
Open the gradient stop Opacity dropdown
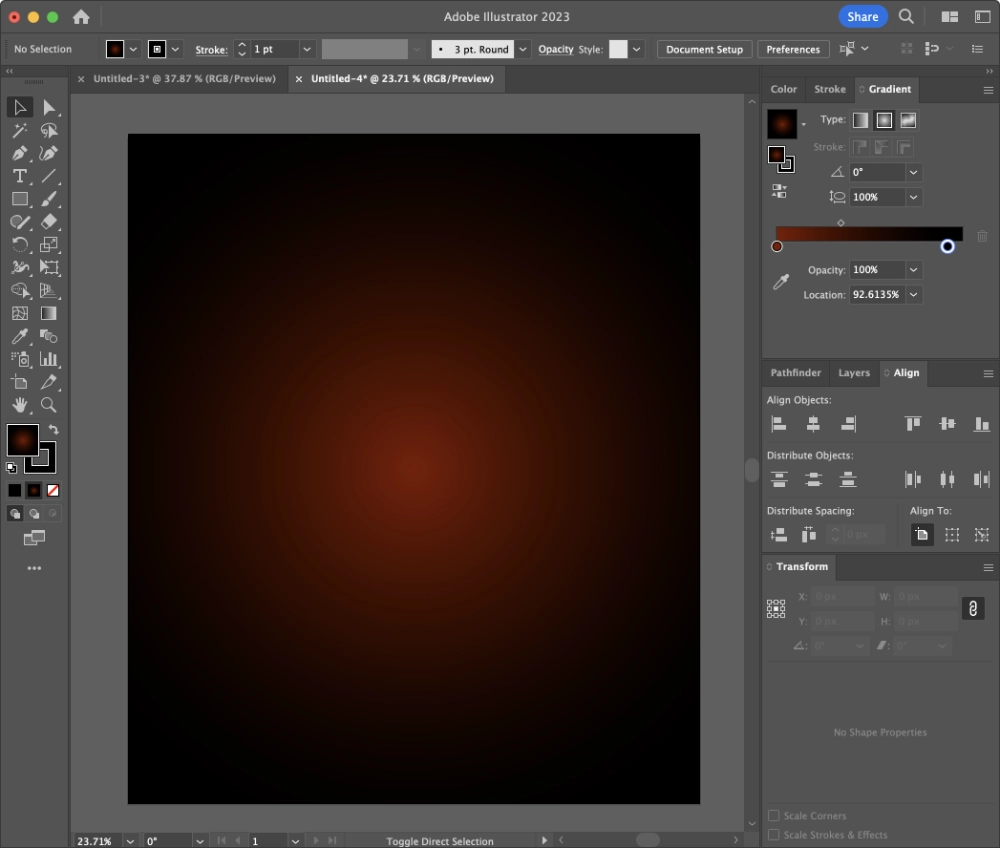913,270
